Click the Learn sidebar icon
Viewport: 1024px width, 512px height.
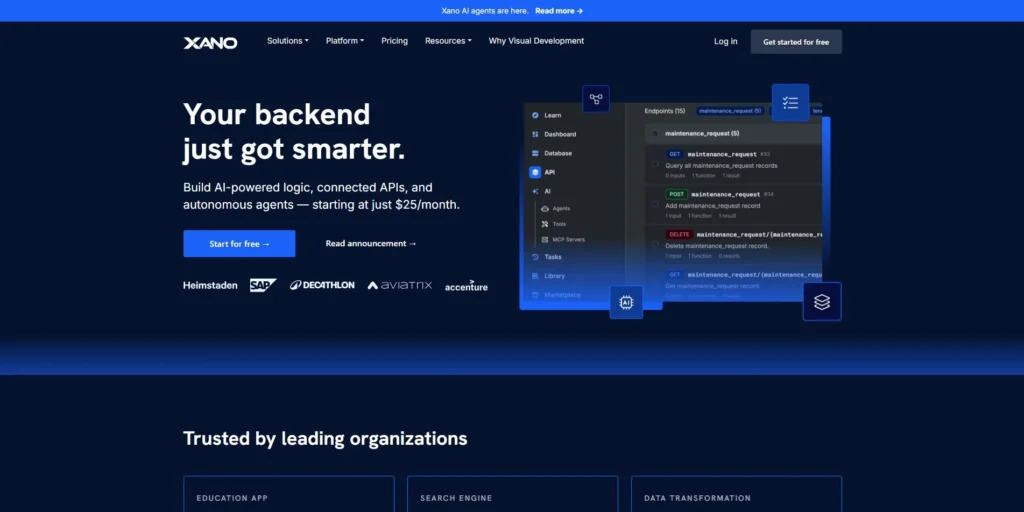pos(536,116)
